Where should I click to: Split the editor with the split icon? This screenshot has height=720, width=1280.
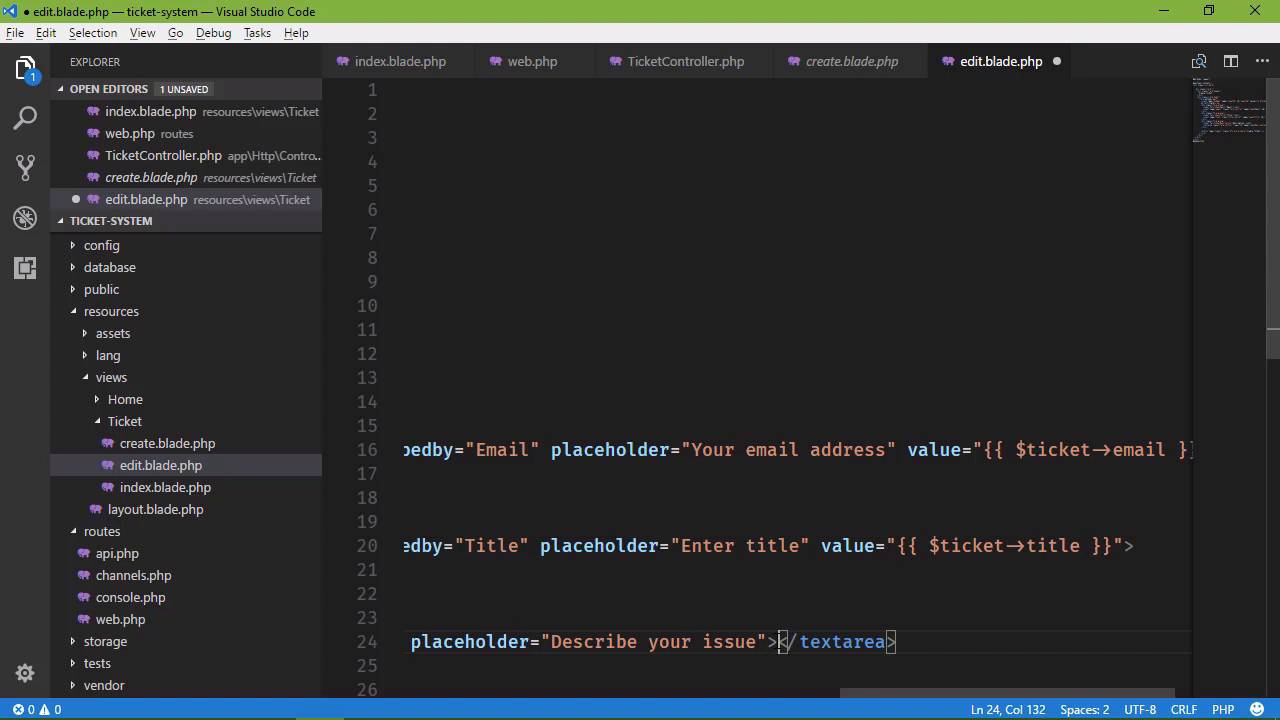[x=1231, y=61]
